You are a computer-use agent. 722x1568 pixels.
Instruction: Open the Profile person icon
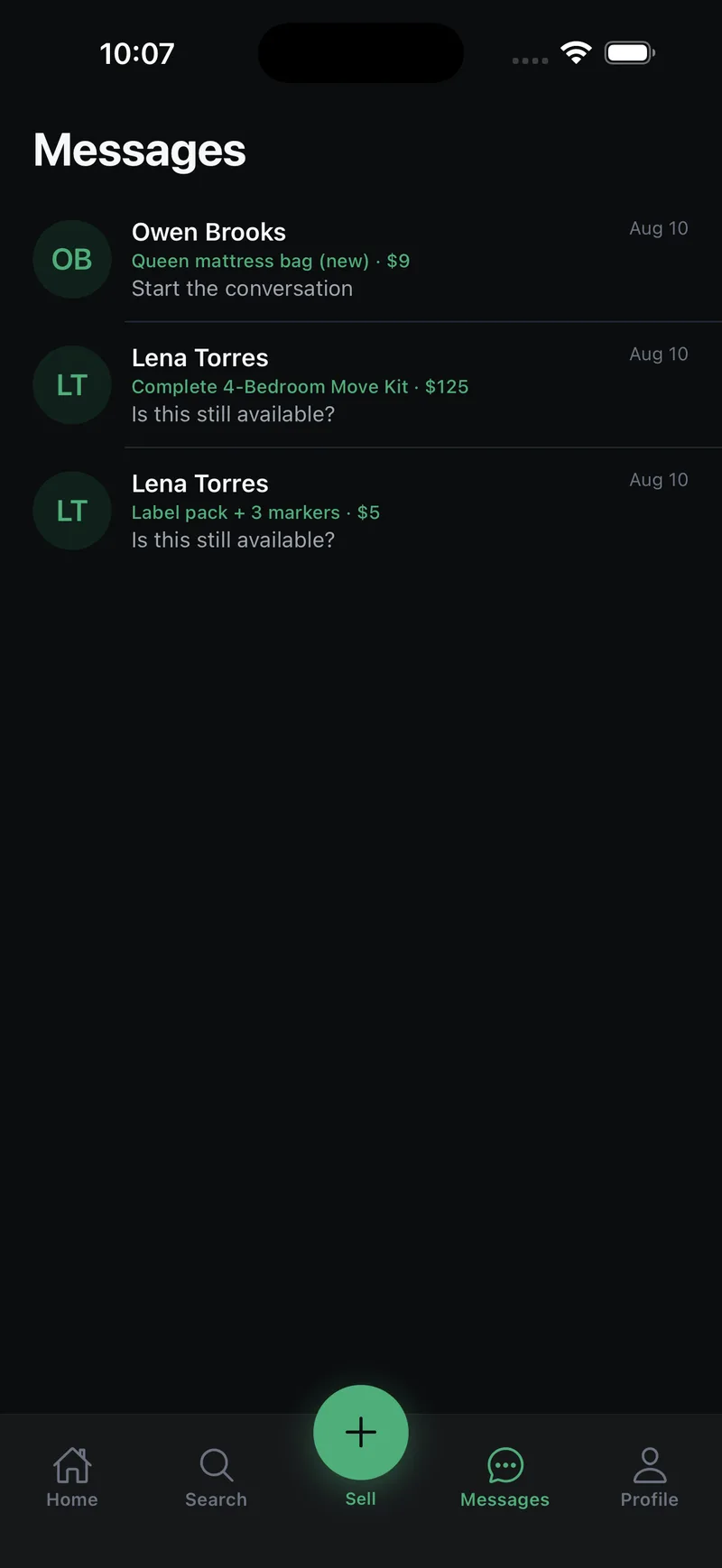point(650,1465)
